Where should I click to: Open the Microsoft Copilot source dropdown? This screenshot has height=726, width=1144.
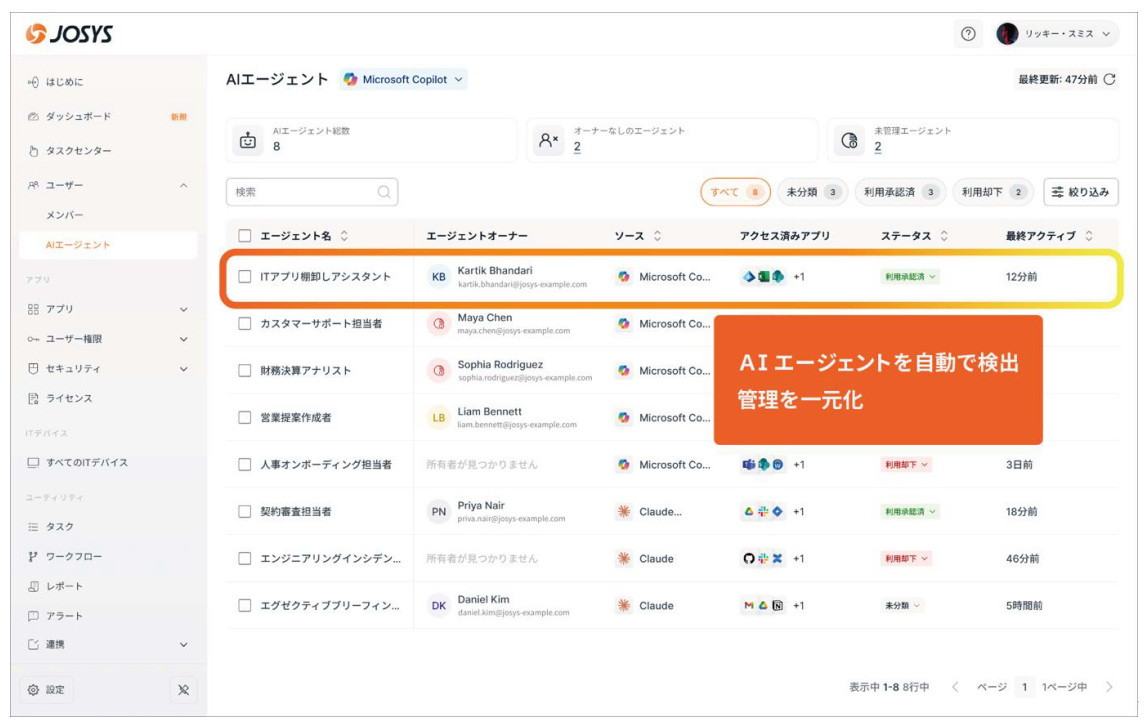coord(403,80)
